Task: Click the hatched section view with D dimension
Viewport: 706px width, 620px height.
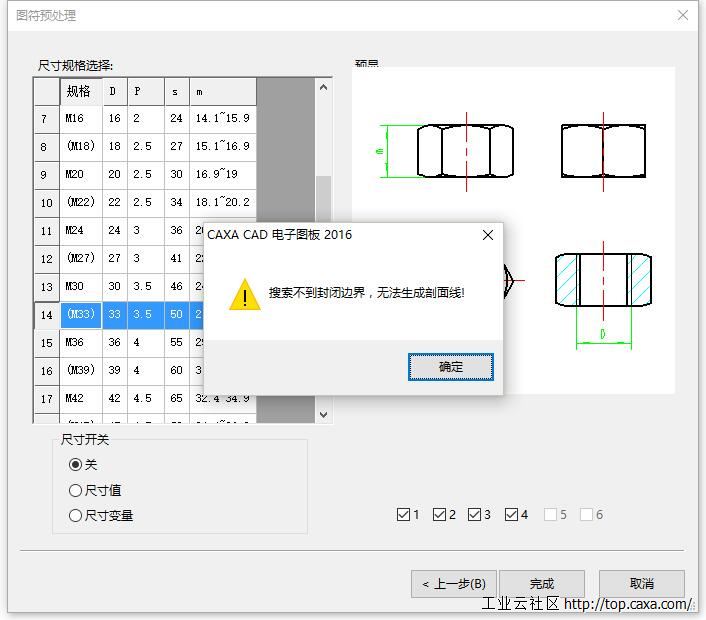Action: (603, 295)
